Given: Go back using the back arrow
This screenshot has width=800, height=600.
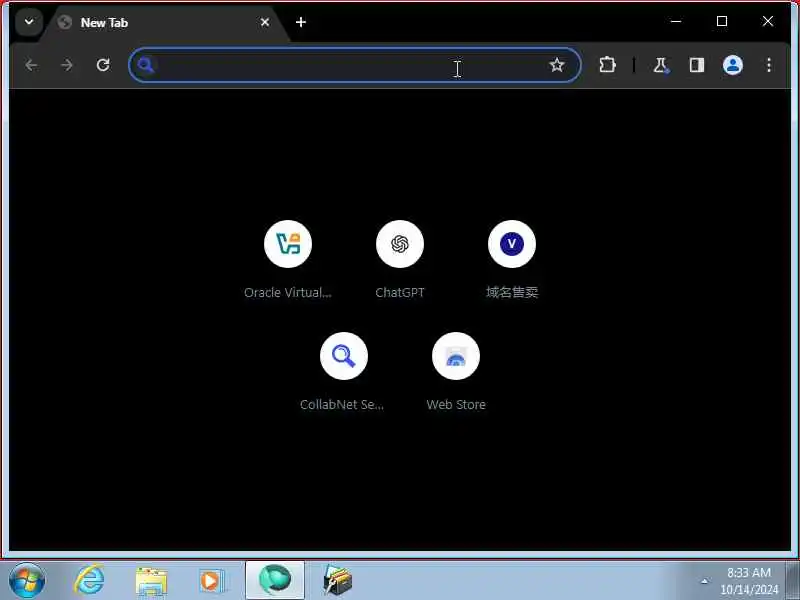Looking at the screenshot, I should coord(31,65).
